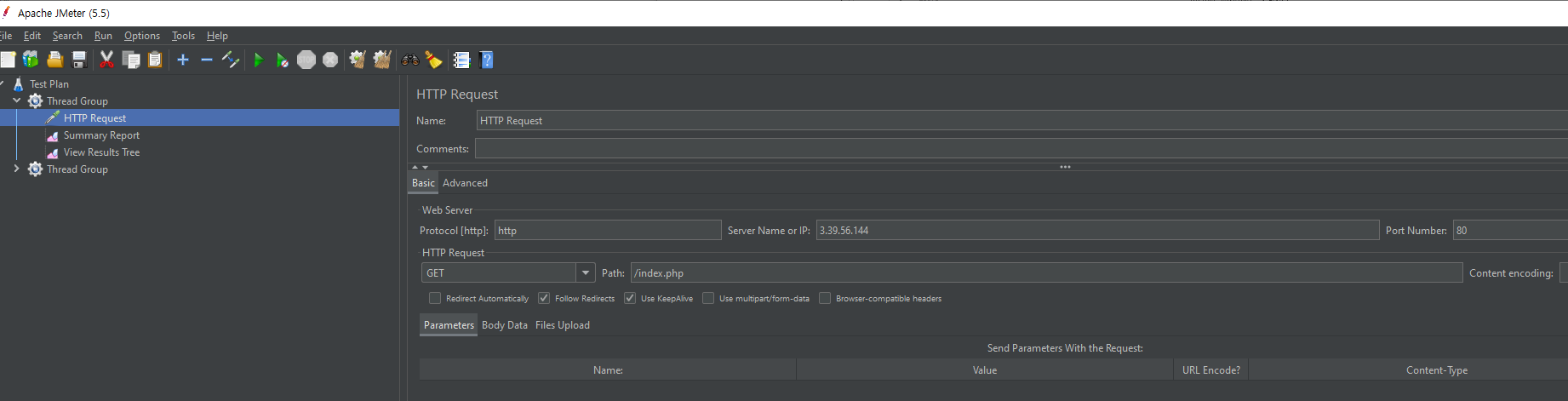Screen dimensions: 1568x401
Task: Open search with binoculars icon
Action: [x=410, y=60]
